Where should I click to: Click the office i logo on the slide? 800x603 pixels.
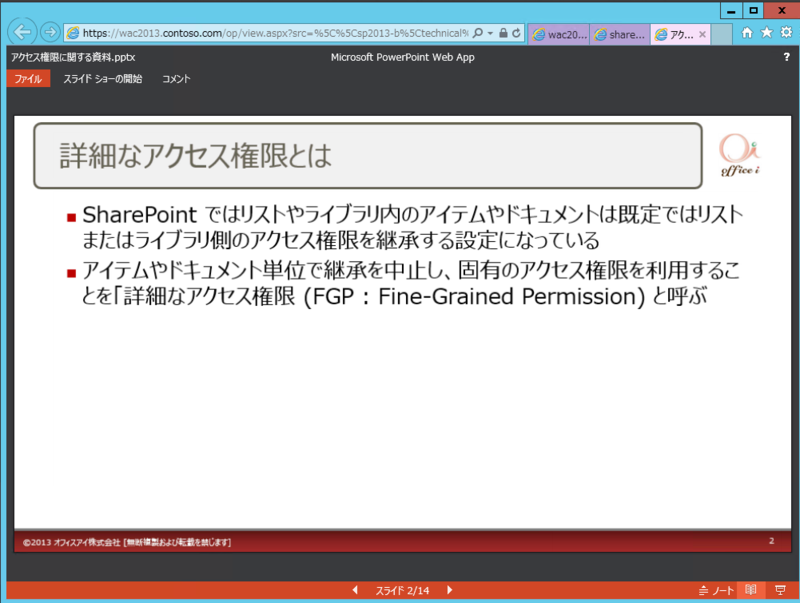(x=740, y=155)
